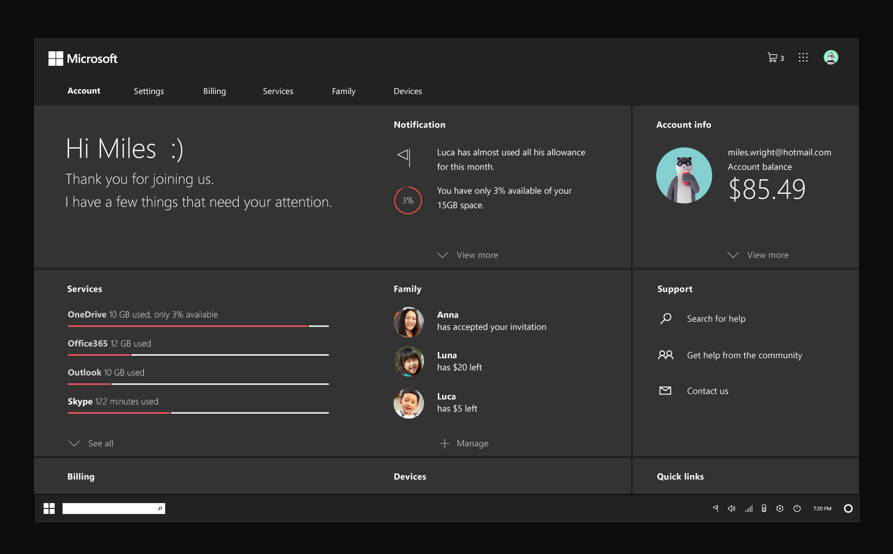Open the Windows Start button
Viewport: 893px width, 554px height.
[x=49, y=509]
